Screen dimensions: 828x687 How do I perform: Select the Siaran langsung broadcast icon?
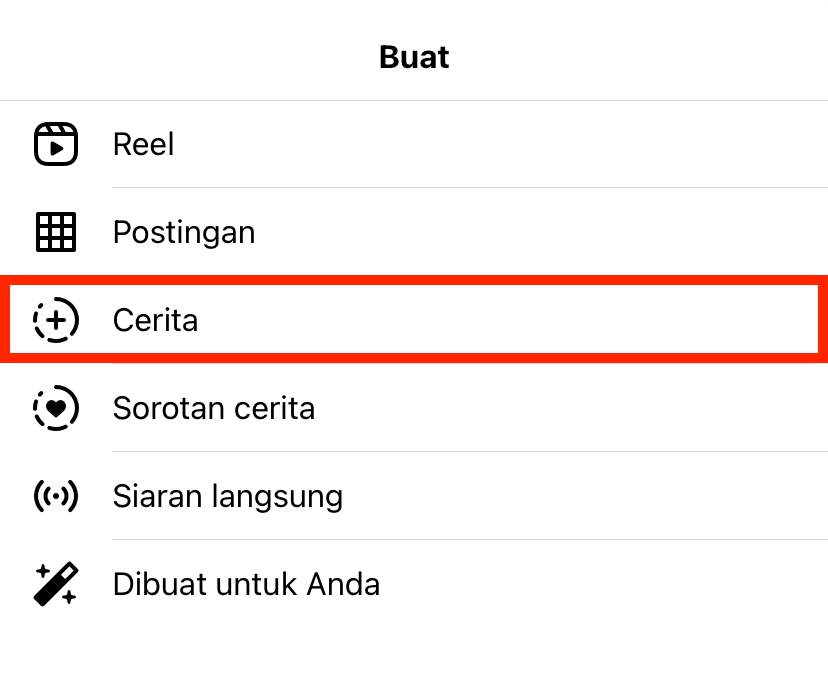click(56, 496)
